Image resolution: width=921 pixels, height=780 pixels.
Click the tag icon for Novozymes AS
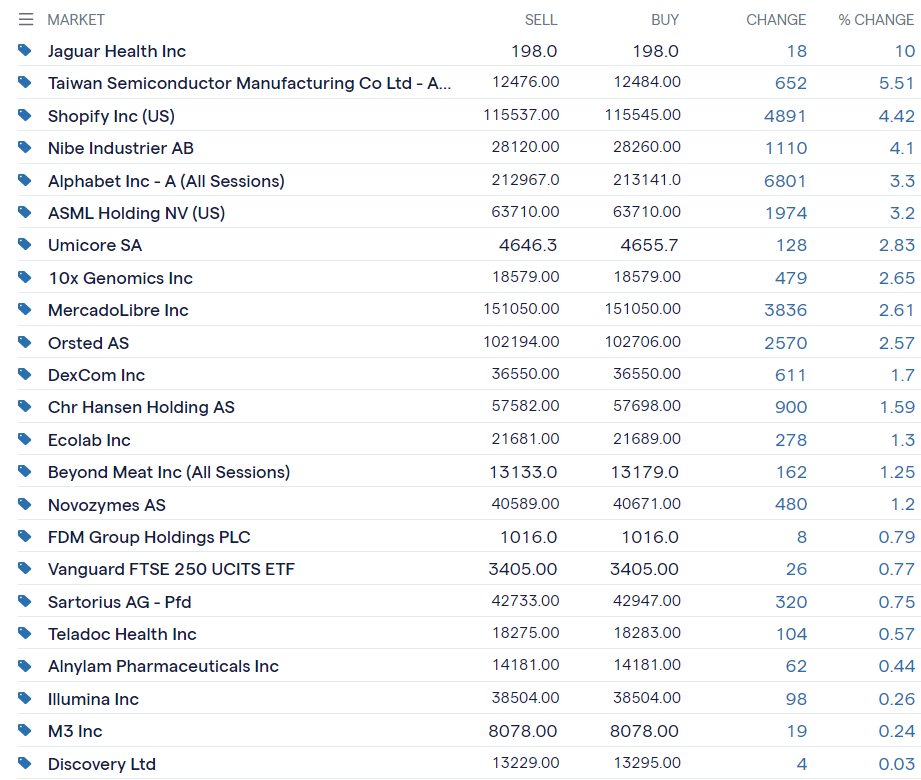point(25,505)
